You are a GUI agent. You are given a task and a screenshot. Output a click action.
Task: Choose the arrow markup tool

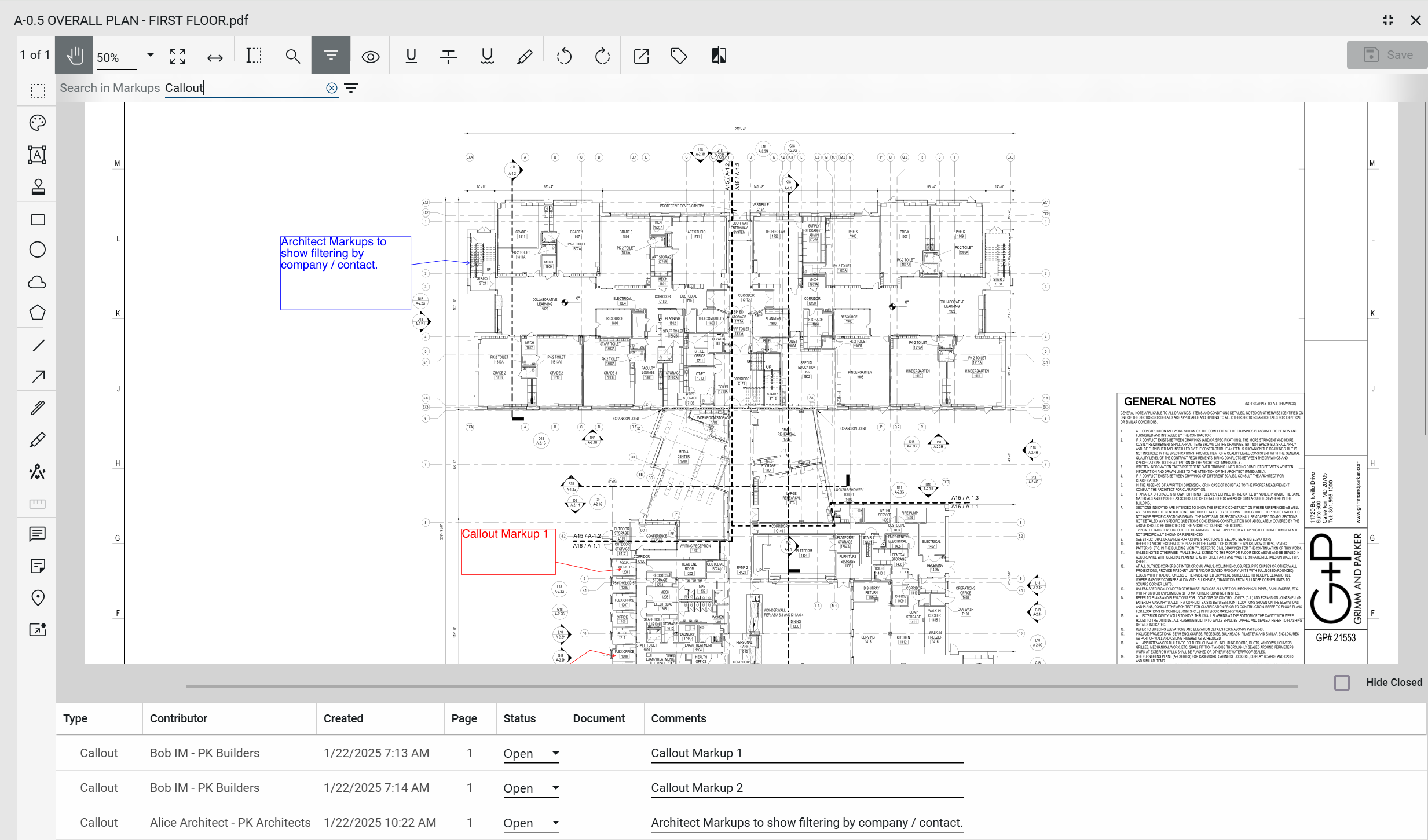coord(38,377)
